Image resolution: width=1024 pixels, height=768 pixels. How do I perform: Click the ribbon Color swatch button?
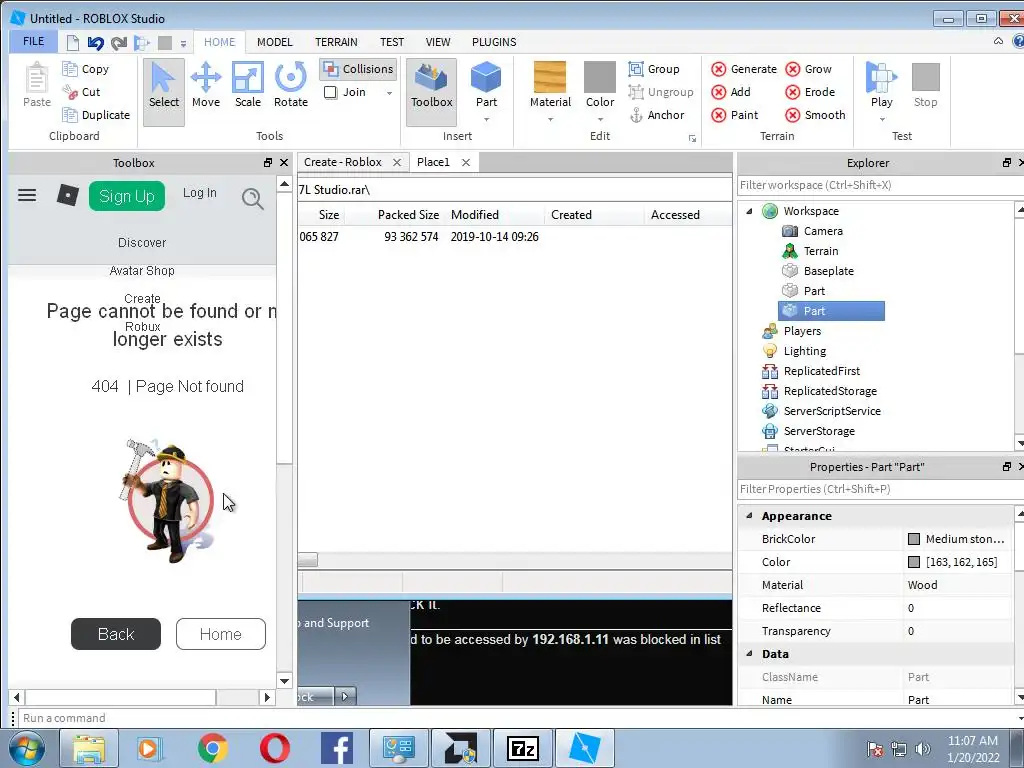pos(600,77)
